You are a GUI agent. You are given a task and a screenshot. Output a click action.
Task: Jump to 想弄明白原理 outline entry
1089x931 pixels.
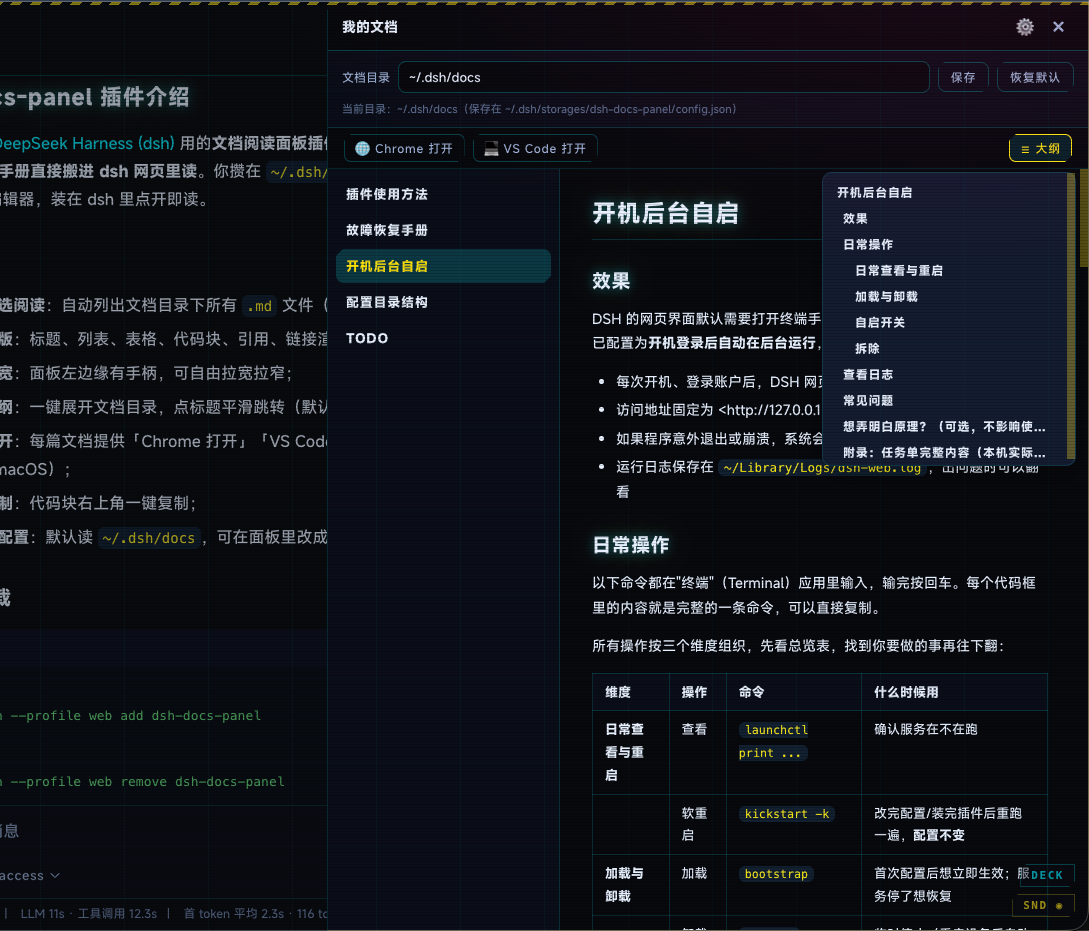click(944, 427)
